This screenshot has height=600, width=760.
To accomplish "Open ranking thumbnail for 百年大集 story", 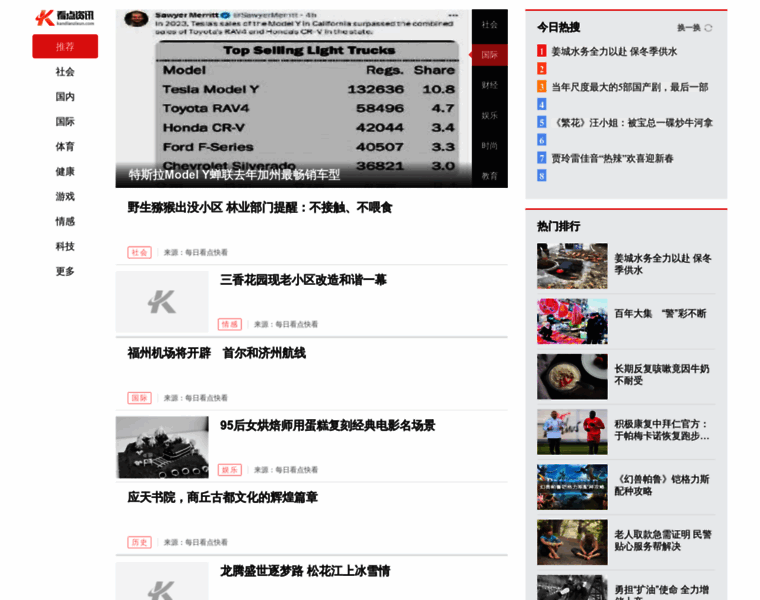I will point(572,321).
